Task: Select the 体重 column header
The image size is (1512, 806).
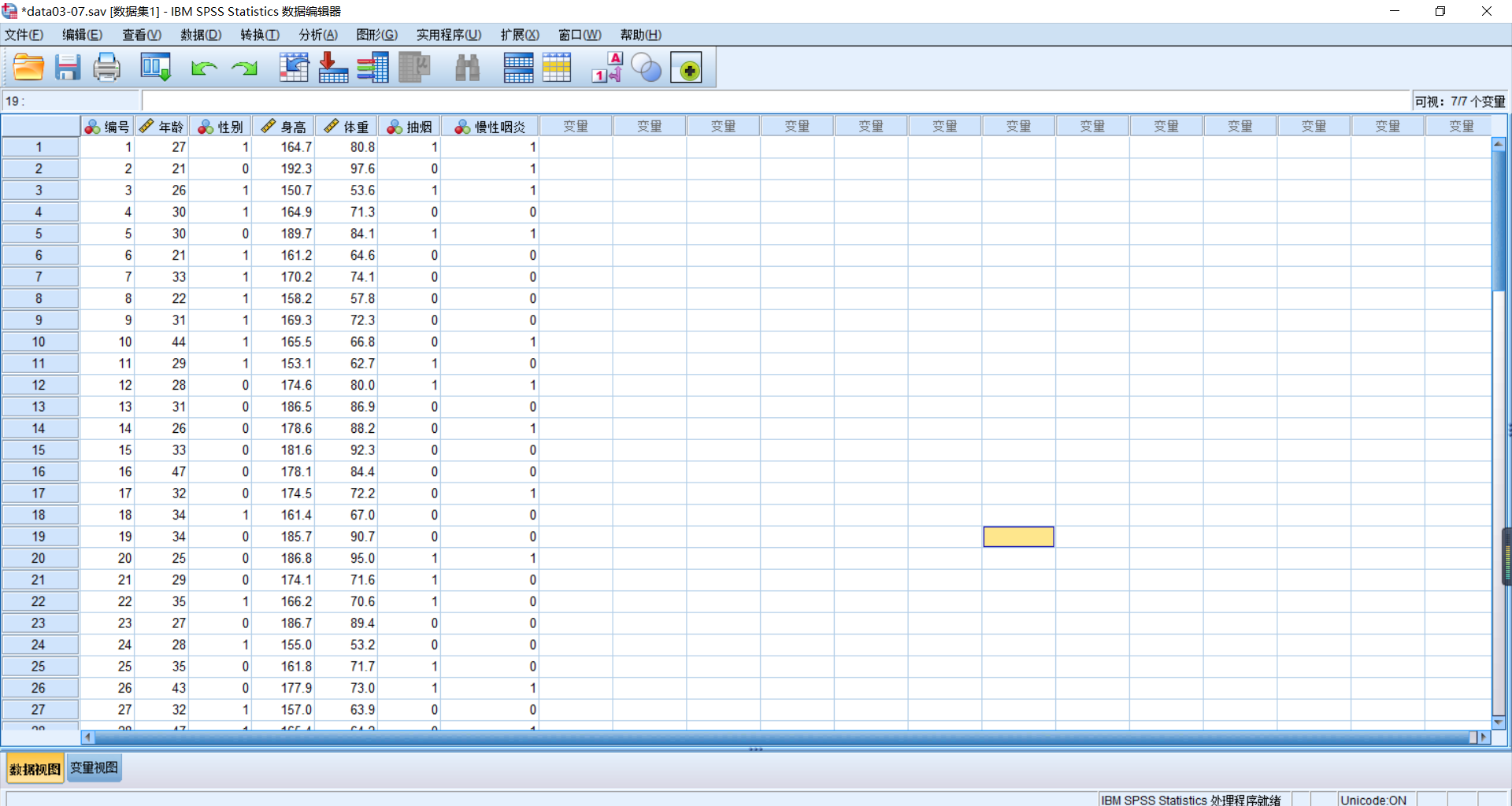Action: (x=346, y=127)
